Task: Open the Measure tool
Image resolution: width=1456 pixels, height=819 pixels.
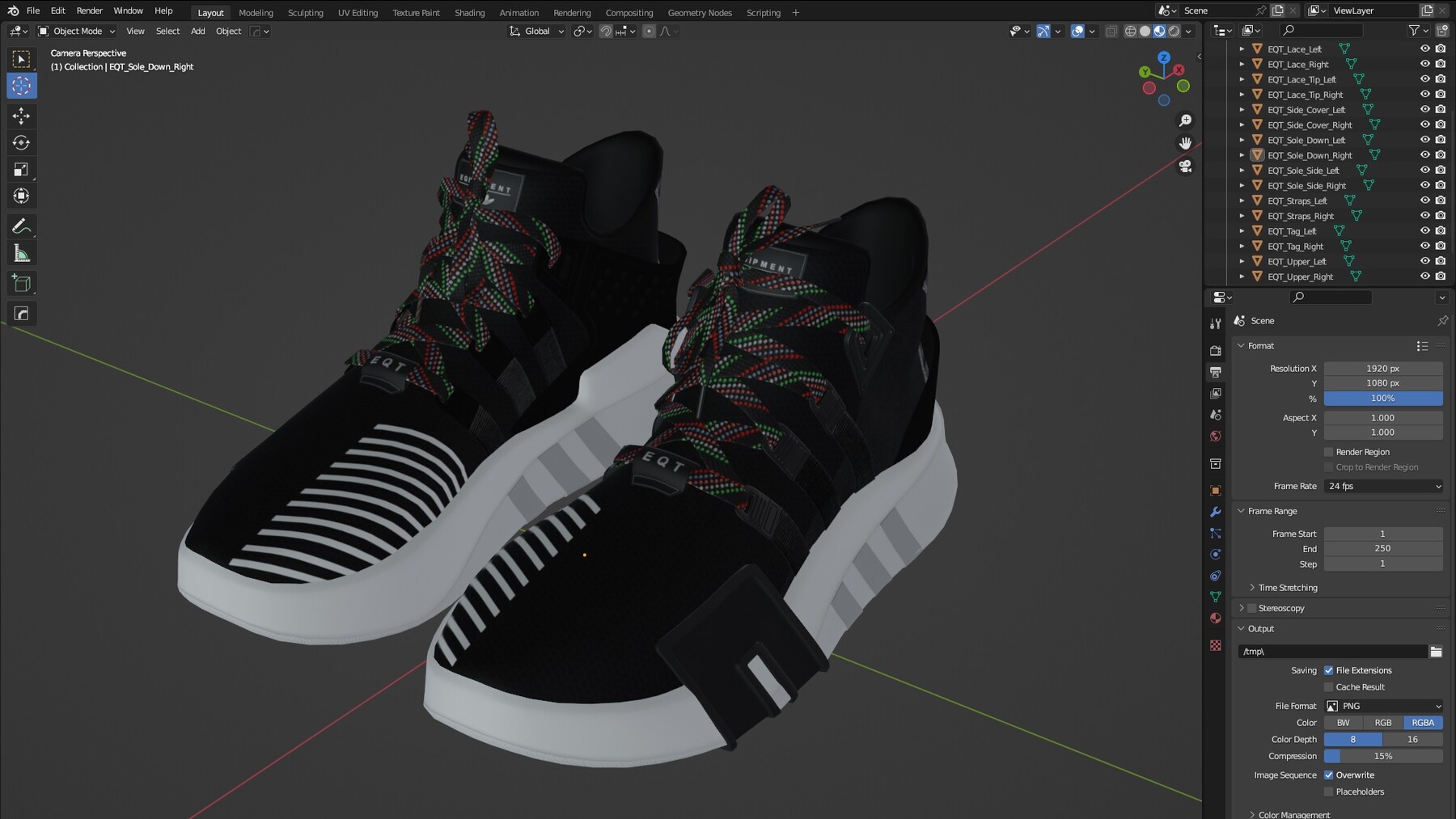Action: 20,252
